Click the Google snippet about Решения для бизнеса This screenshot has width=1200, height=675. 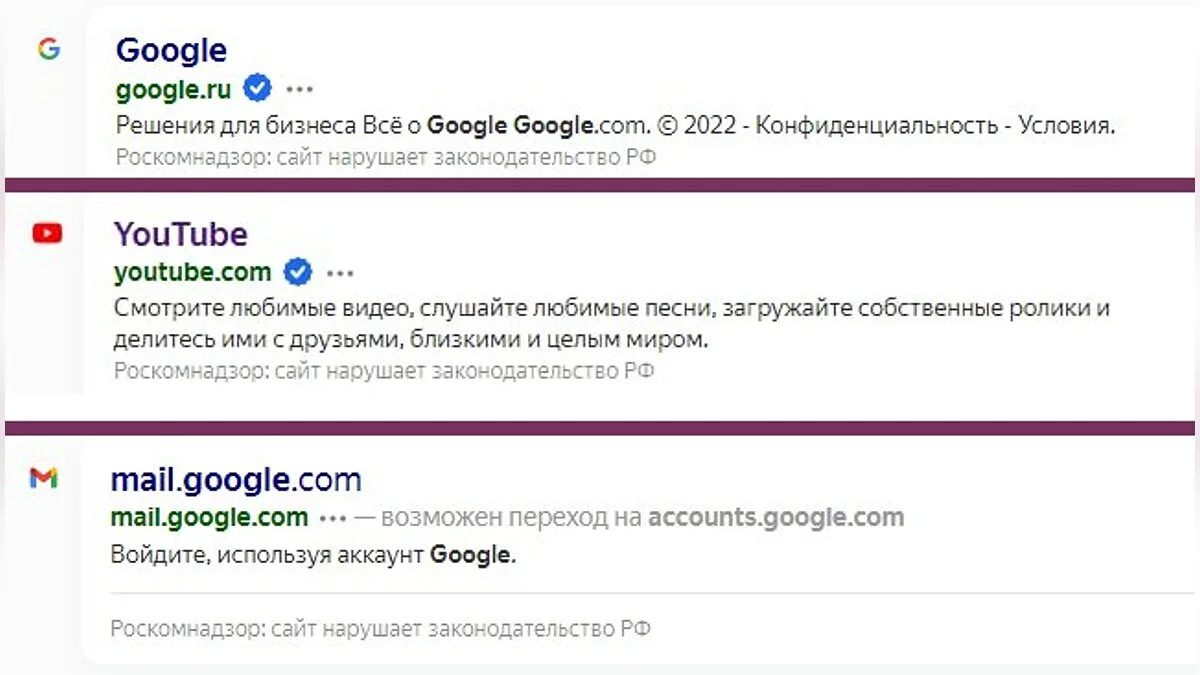614,126
